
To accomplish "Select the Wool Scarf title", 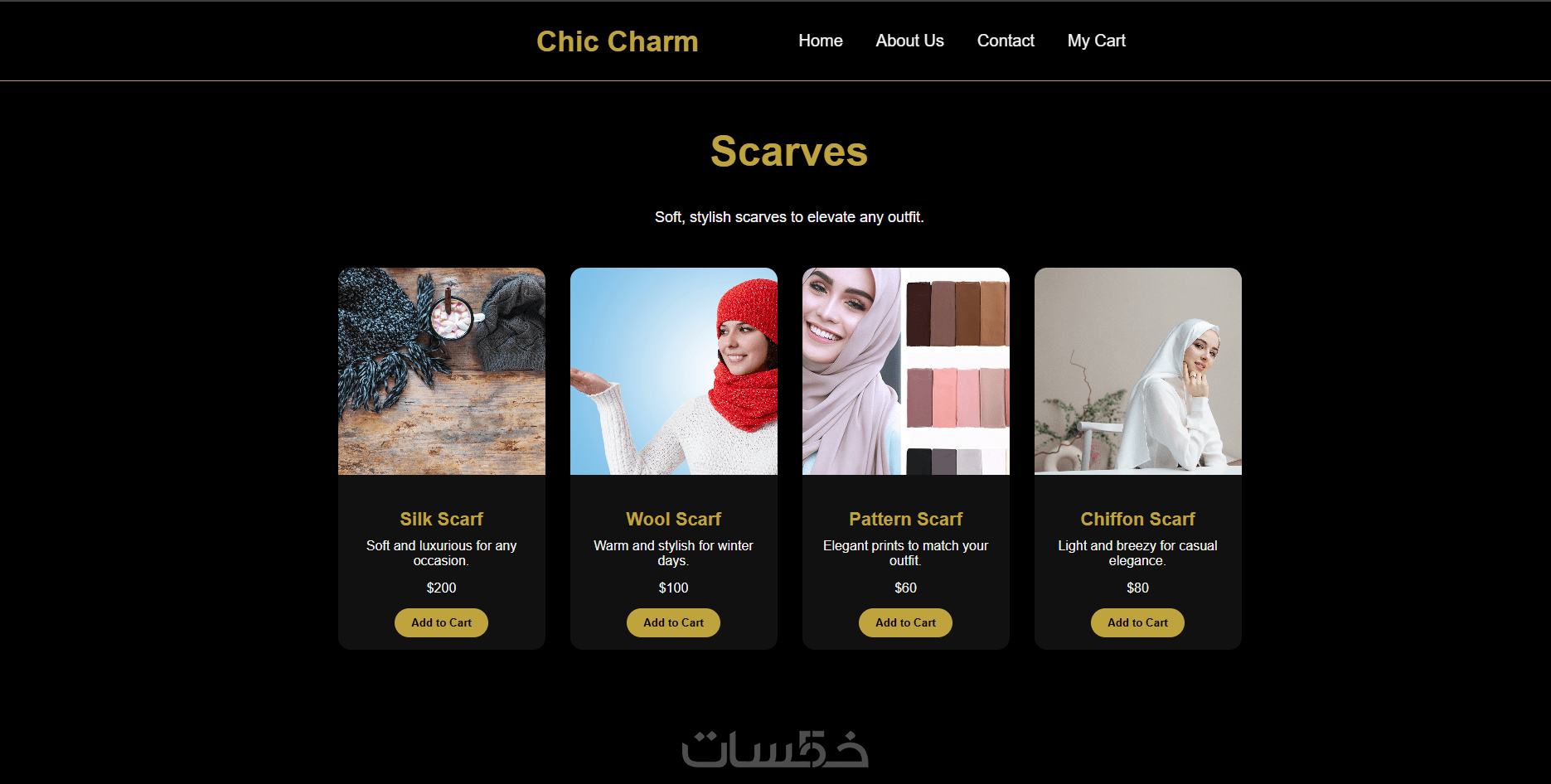I will [x=673, y=519].
